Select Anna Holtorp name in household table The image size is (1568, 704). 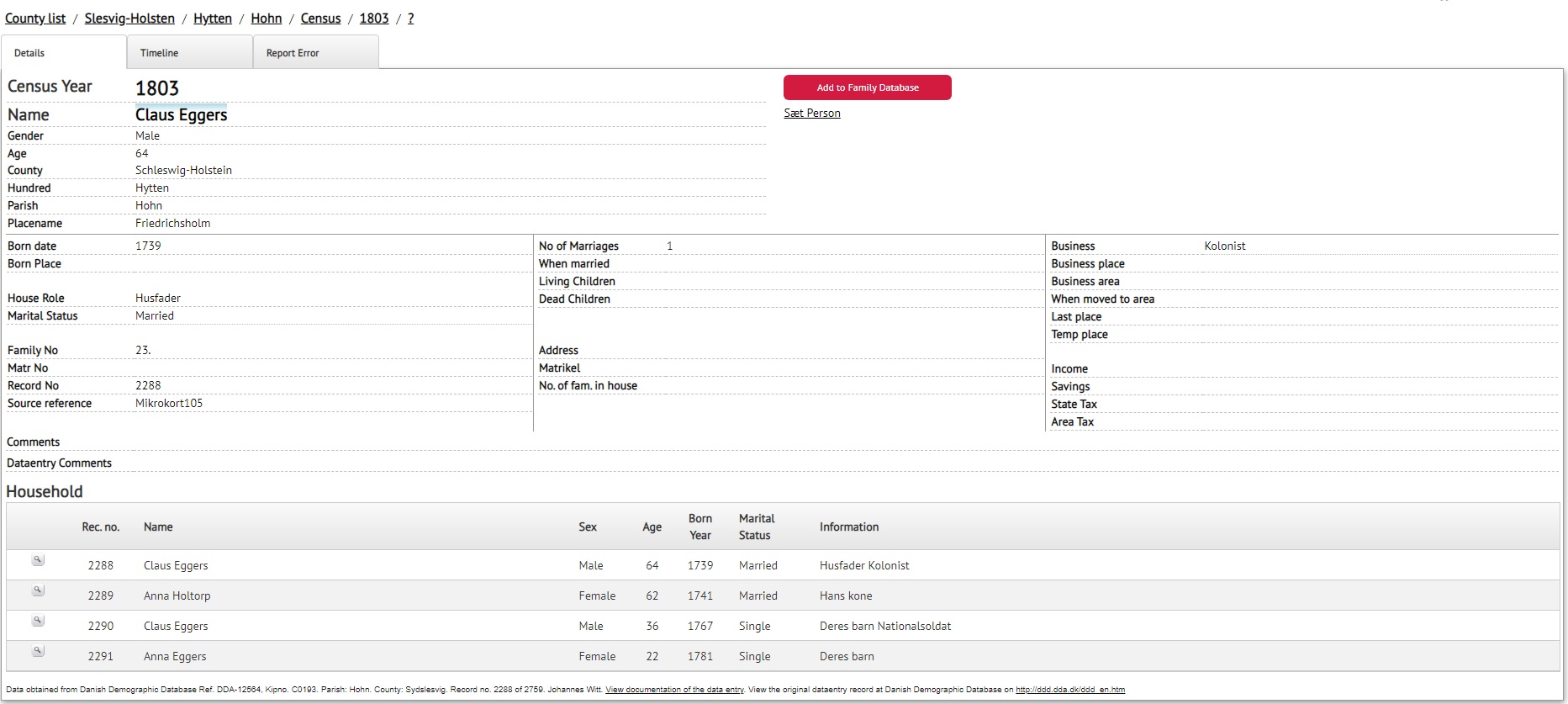point(177,596)
